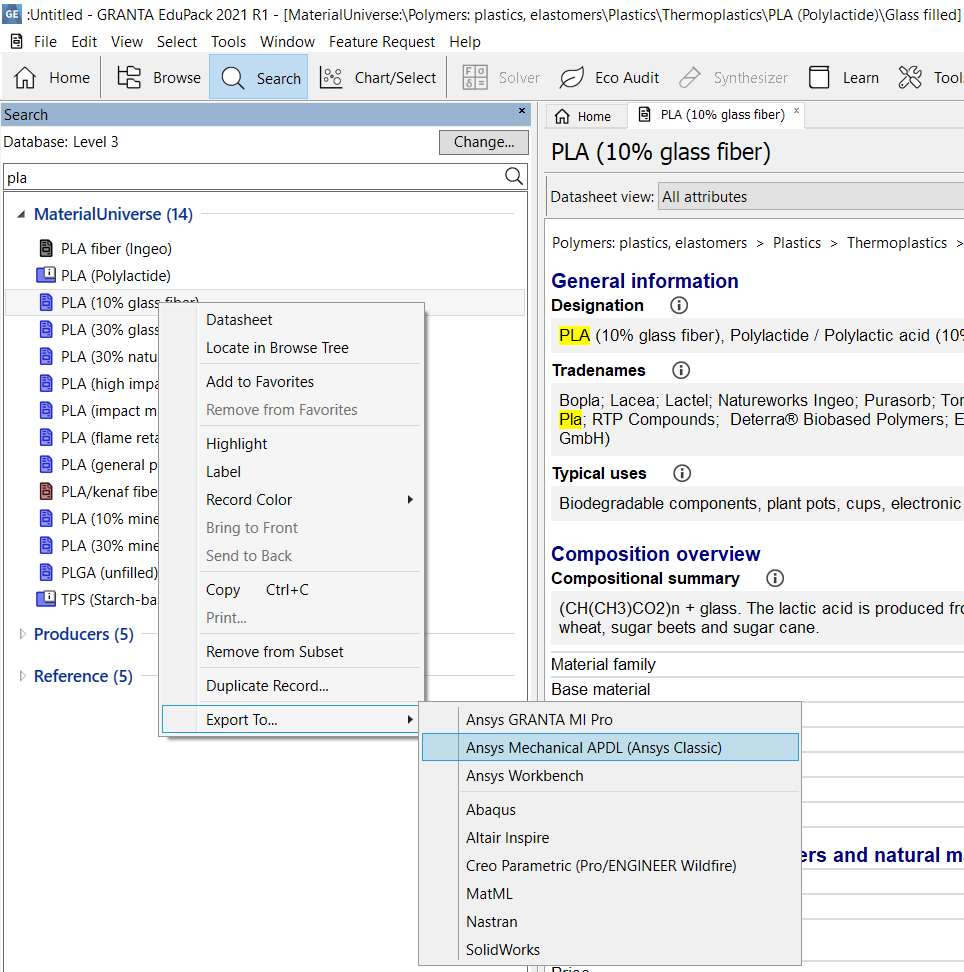Viewport: 964px width, 972px height.
Task: Click info icon beside Typical uses
Action: [x=682, y=474]
